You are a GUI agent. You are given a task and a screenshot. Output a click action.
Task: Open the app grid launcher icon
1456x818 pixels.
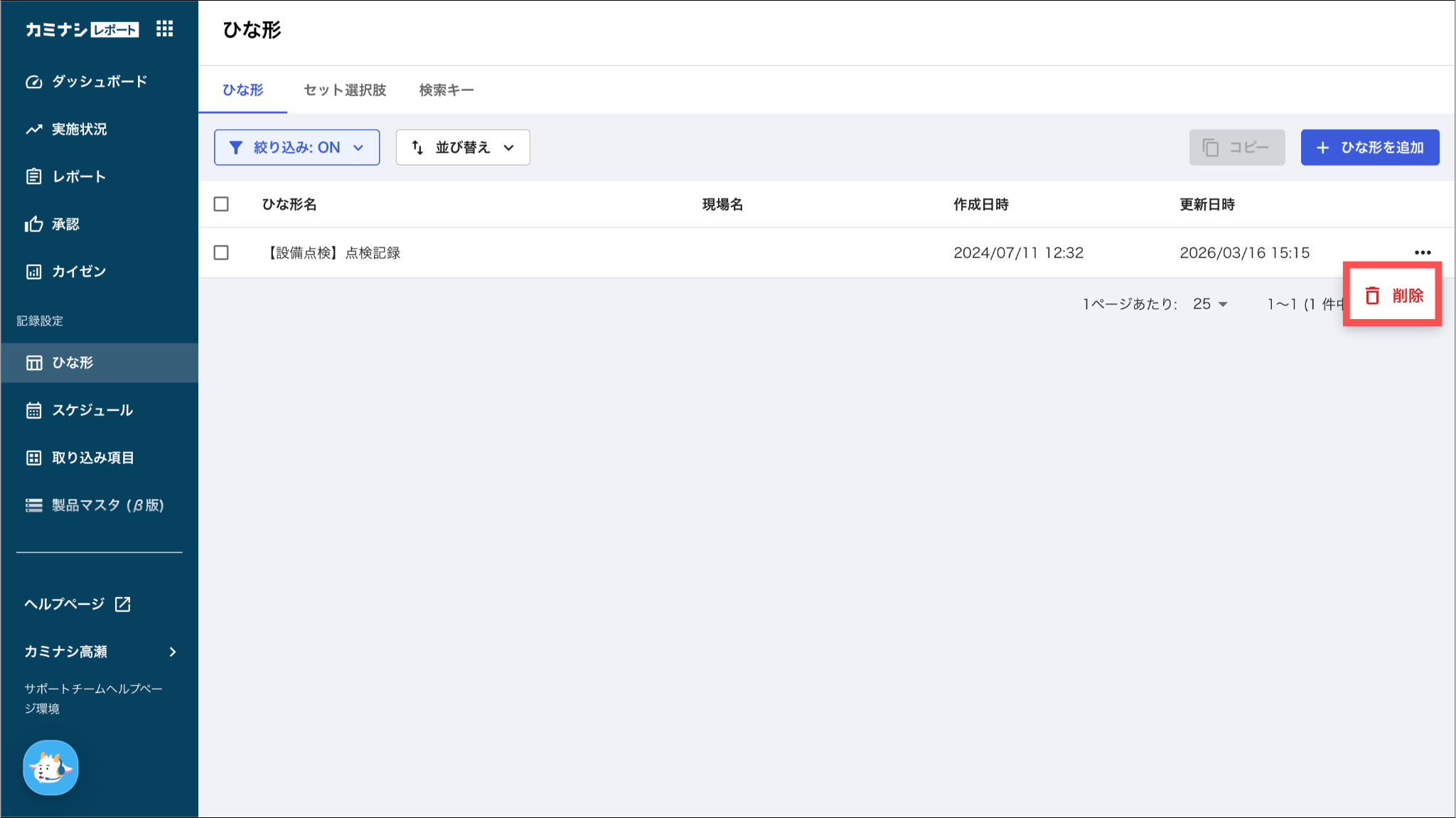tap(164, 28)
